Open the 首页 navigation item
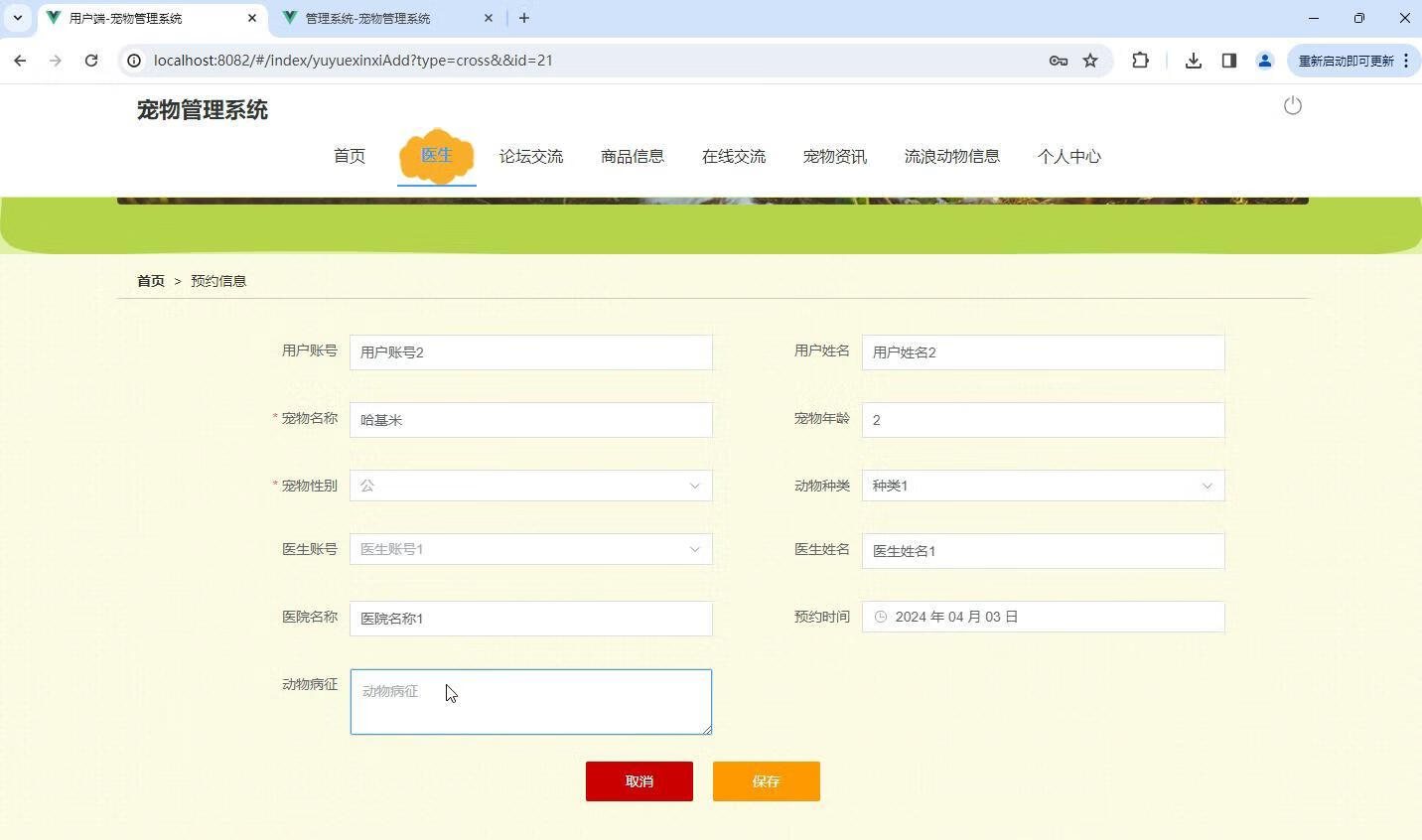The height and width of the screenshot is (840, 1422). (x=350, y=156)
